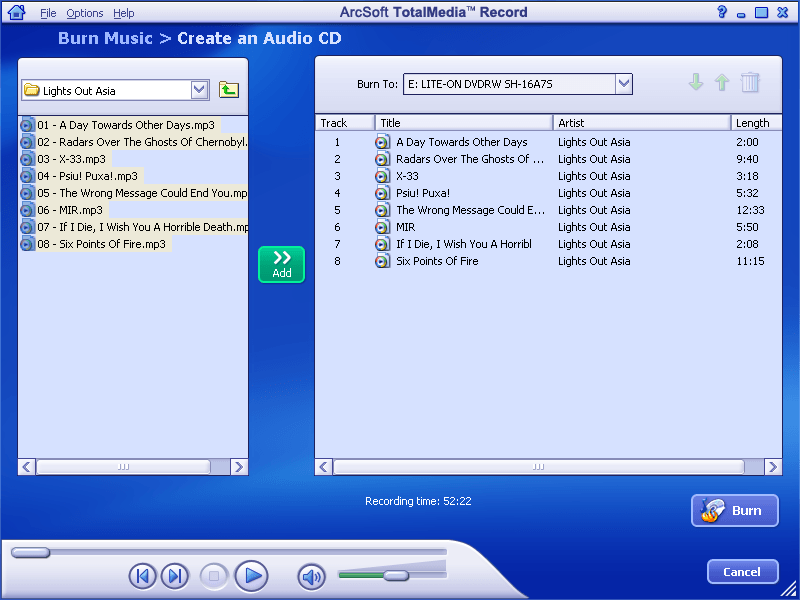Click the Cancel button
Viewport: 800px width, 600px height.
pos(742,572)
